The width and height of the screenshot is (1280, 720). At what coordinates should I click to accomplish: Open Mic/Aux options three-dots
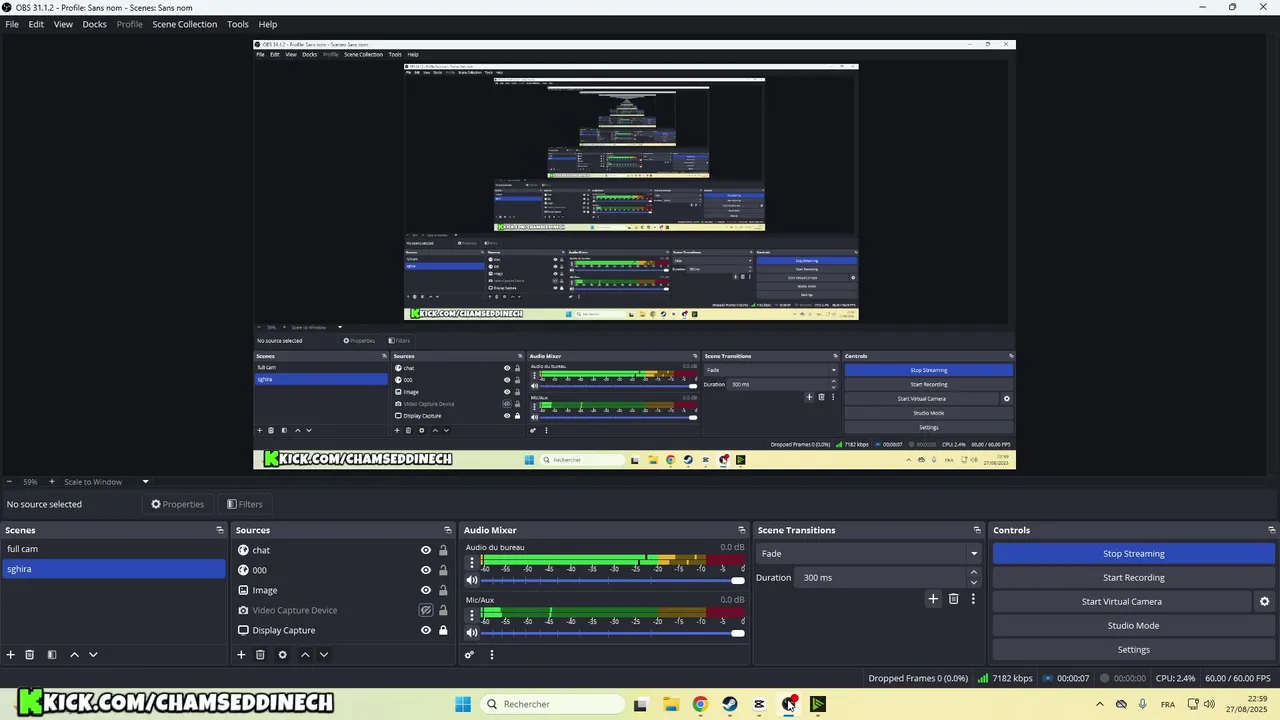[x=472, y=615]
